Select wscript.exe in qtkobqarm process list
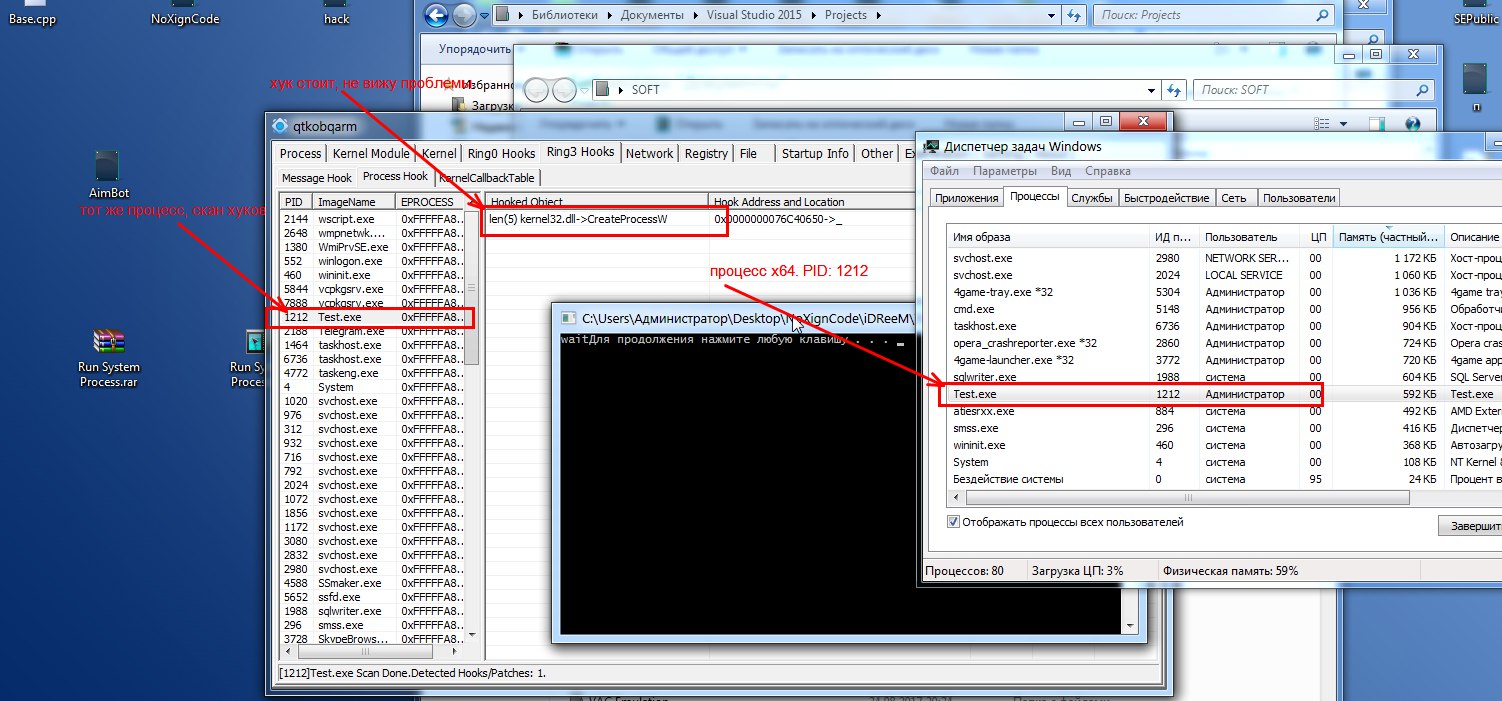 coord(374,218)
